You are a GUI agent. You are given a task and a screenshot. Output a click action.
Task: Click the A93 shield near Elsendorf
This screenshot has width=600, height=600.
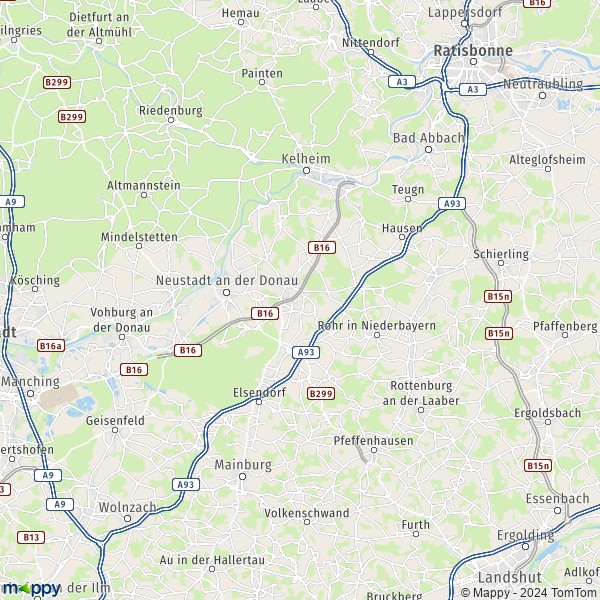point(306,352)
